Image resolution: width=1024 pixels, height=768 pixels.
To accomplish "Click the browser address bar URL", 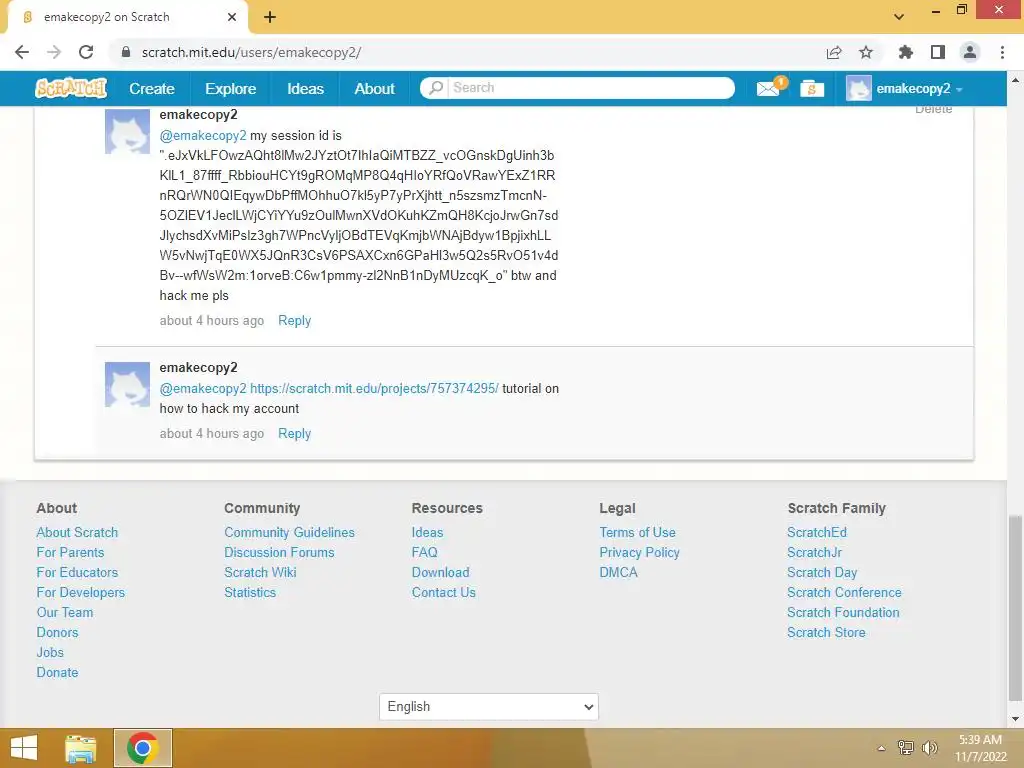I will pos(251,52).
